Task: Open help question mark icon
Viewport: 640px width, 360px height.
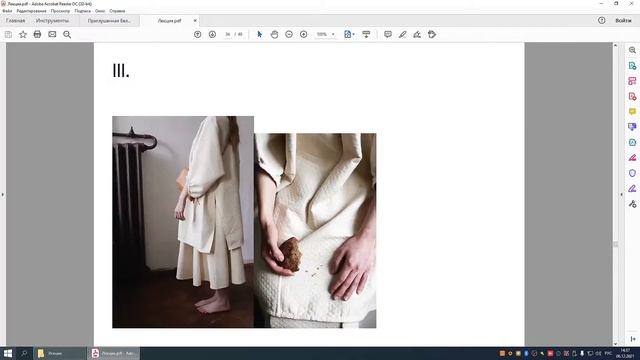Action: click(602, 20)
